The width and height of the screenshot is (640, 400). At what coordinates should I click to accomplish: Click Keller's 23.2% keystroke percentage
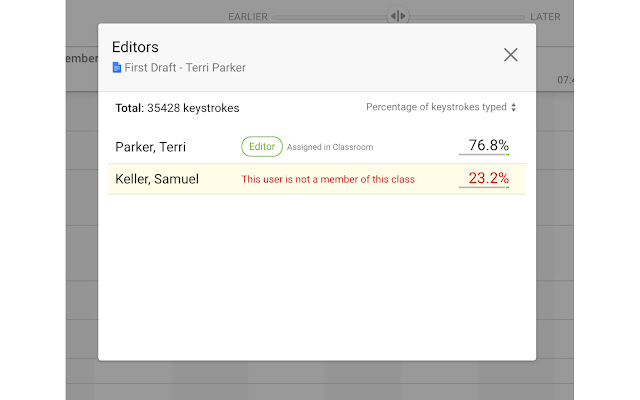(x=488, y=179)
